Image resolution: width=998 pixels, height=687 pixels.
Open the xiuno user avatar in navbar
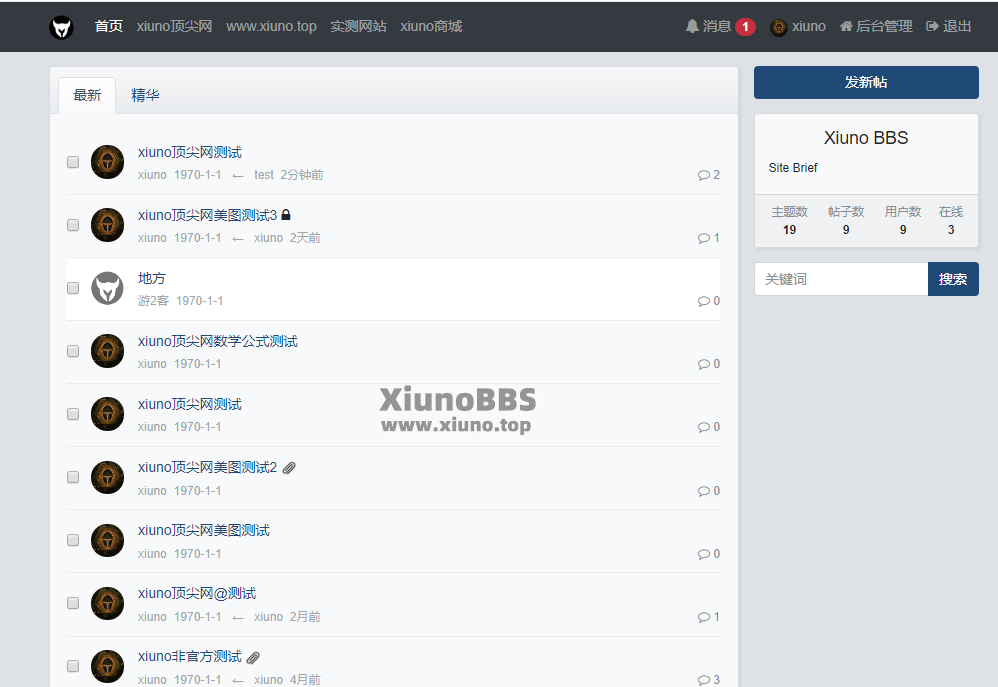coord(778,27)
